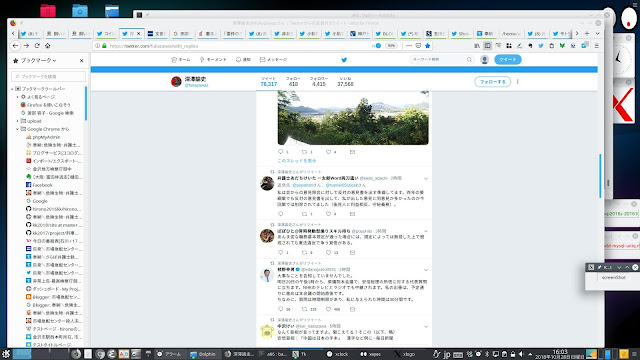Open the KDE application launcher

coord(6,354)
